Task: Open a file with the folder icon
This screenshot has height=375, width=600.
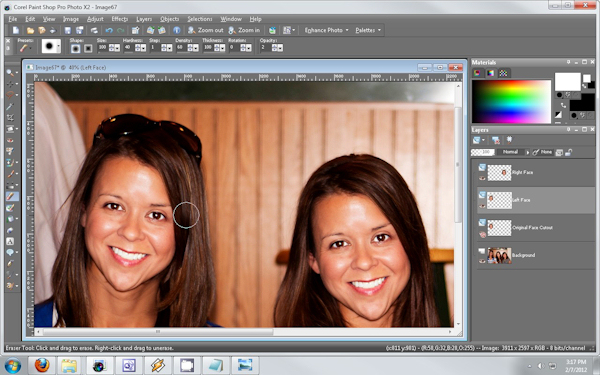Action: pyautogui.click(x=30, y=30)
